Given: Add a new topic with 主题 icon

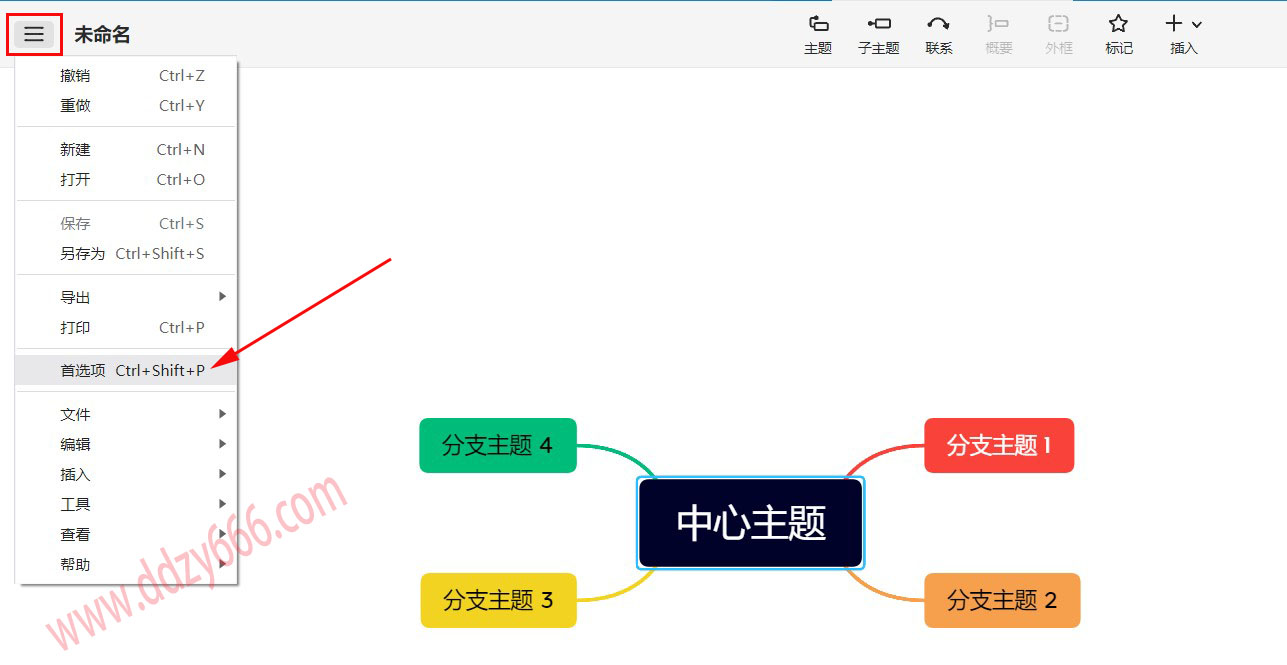Looking at the screenshot, I should point(818,34).
